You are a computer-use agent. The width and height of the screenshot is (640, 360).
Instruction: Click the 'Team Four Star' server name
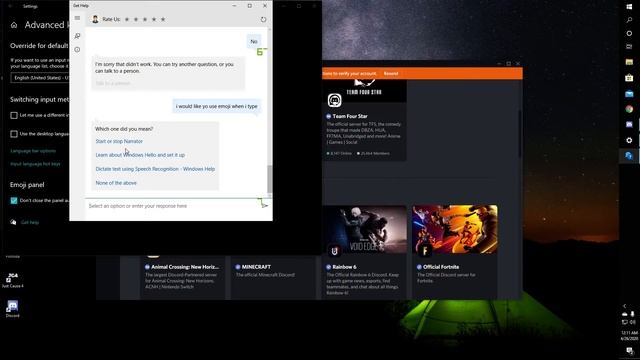(x=350, y=116)
